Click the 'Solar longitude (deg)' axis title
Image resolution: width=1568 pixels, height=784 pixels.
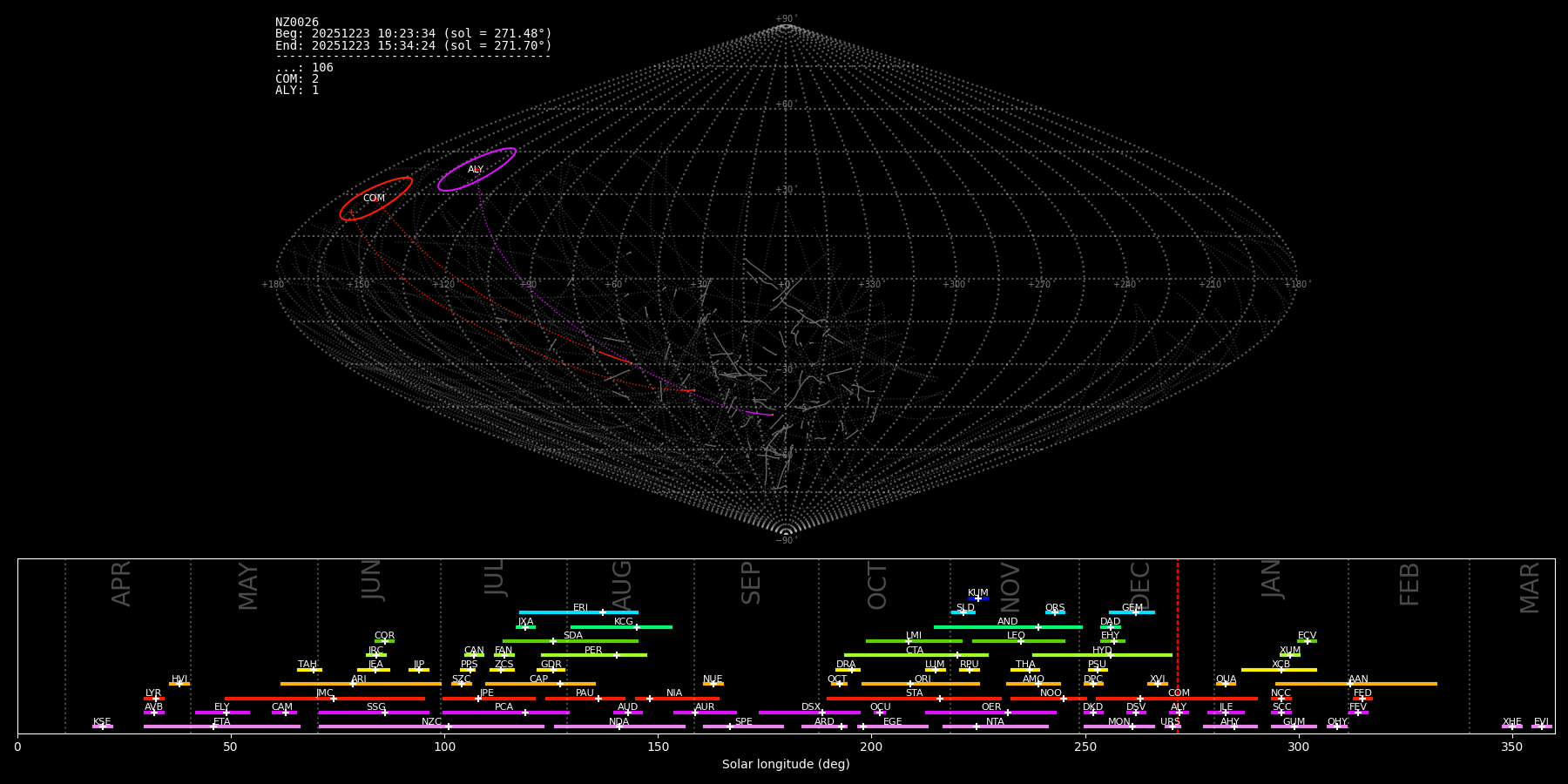pos(786,765)
